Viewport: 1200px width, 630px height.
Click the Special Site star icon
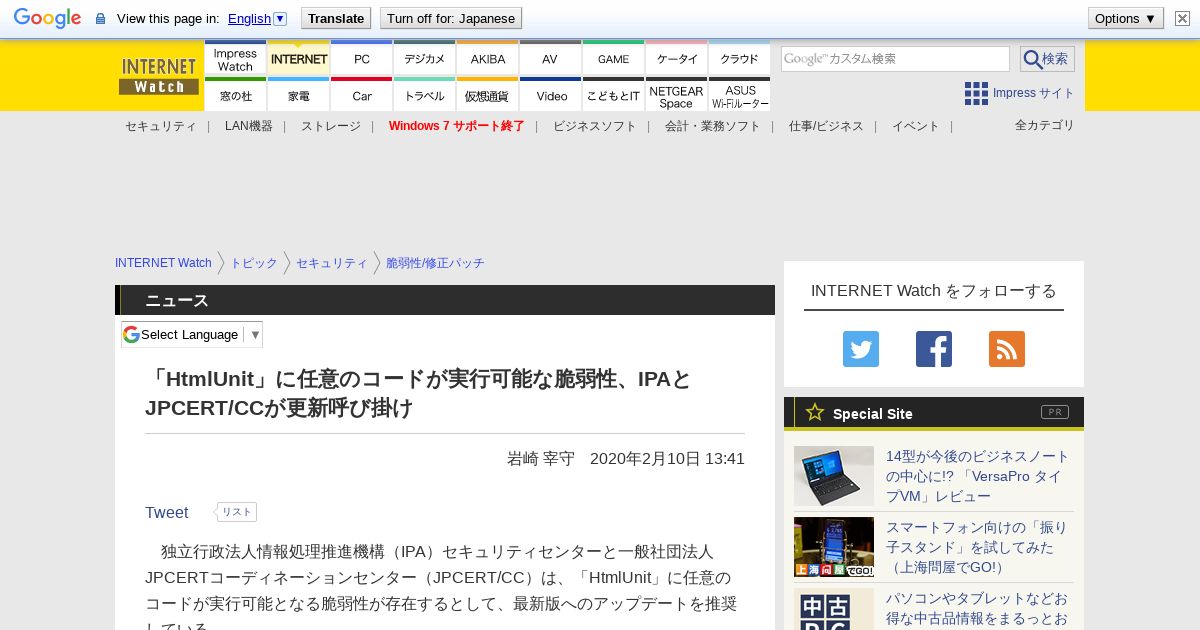coord(815,412)
